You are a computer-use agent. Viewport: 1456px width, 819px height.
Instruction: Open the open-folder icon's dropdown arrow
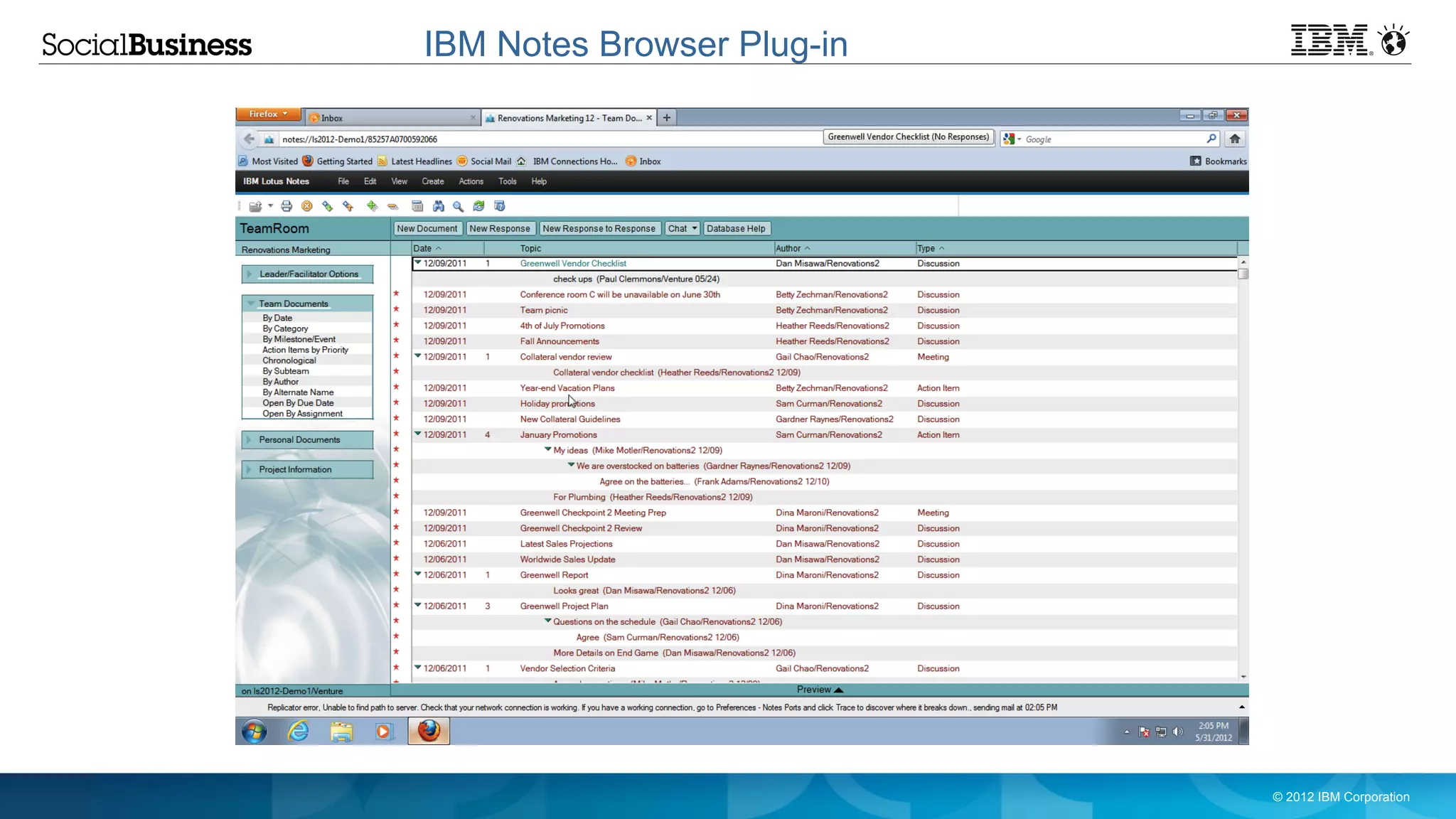pyautogui.click(x=270, y=206)
